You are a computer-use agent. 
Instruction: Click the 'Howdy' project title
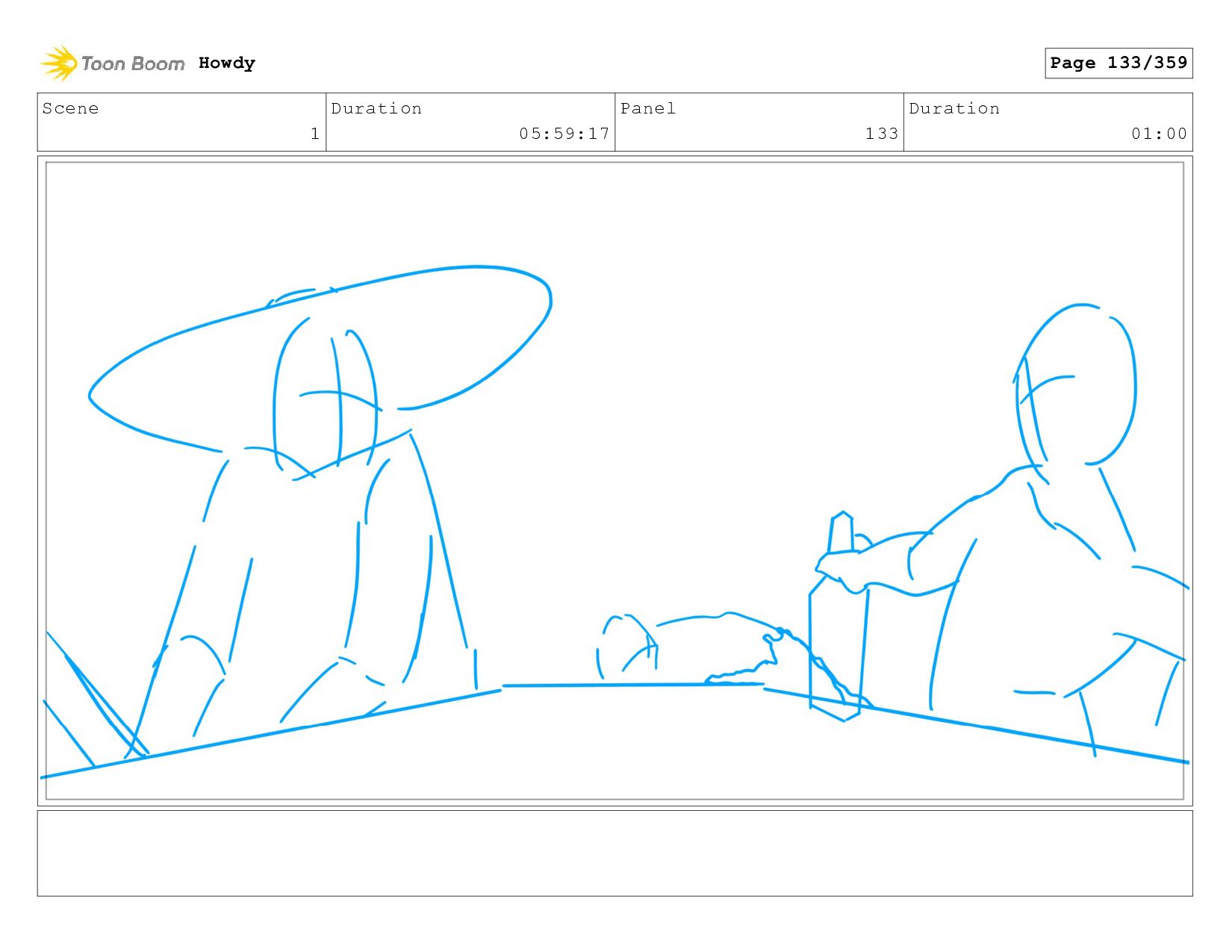click(227, 63)
